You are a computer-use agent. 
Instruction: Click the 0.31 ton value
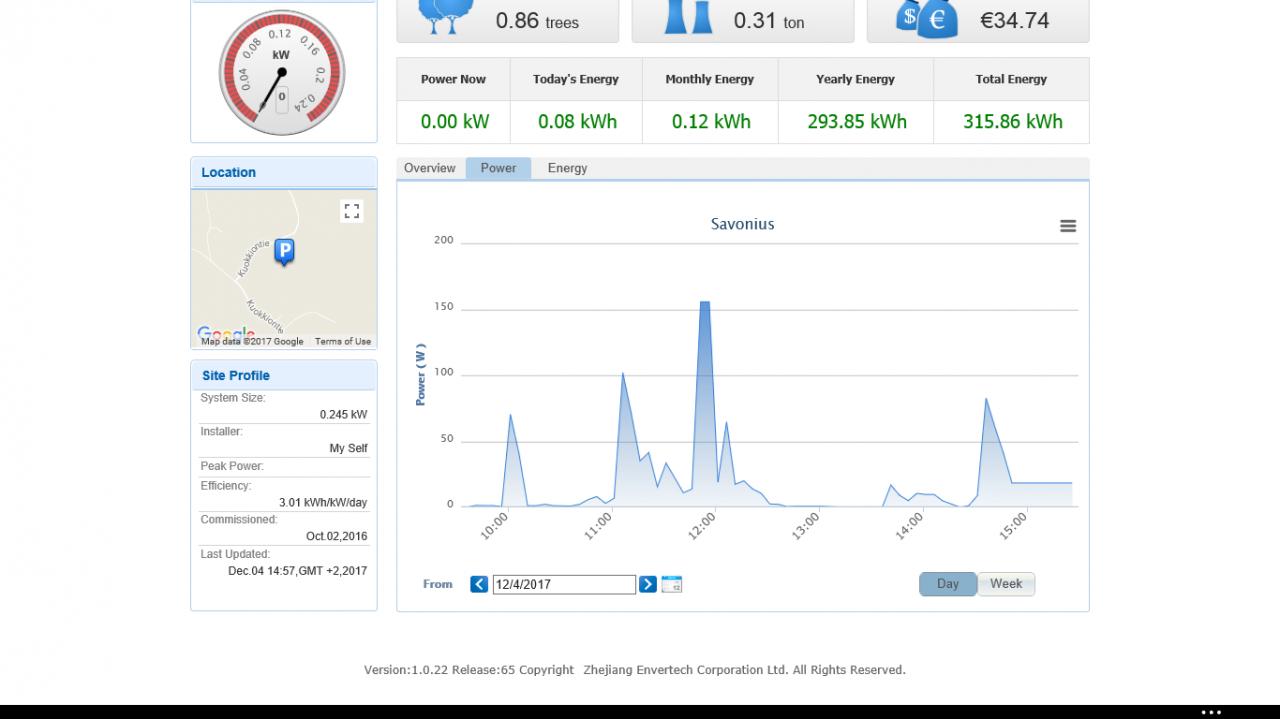click(x=769, y=20)
